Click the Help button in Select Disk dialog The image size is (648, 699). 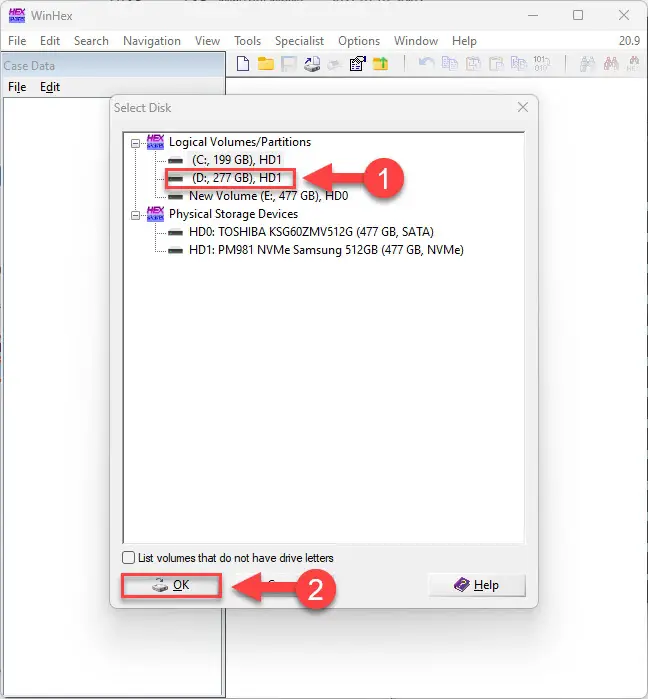[x=477, y=585]
